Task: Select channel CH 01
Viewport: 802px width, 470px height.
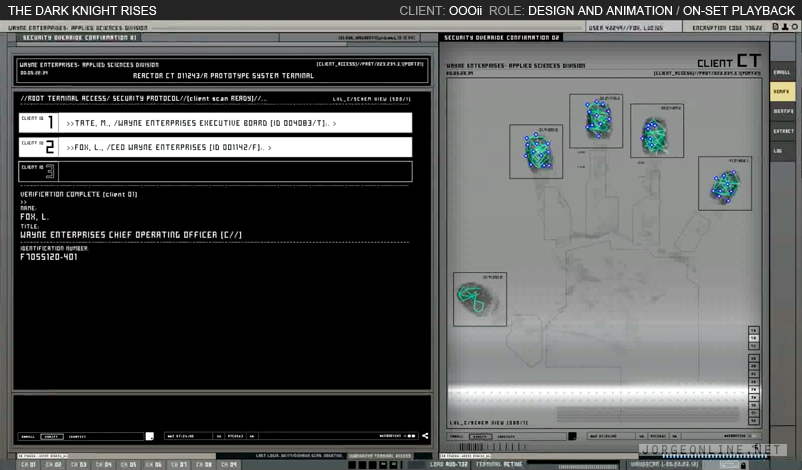Action: pos(28,464)
